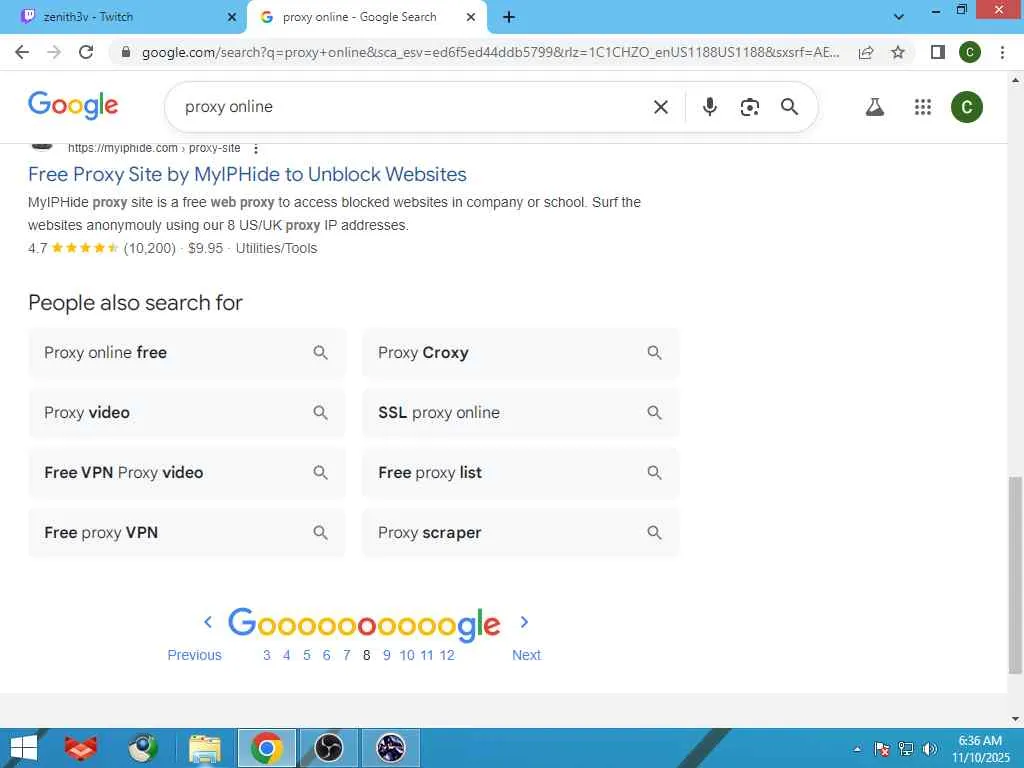1024x768 pixels.
Task: Click the address bar URL
Action: pos(490,52)
